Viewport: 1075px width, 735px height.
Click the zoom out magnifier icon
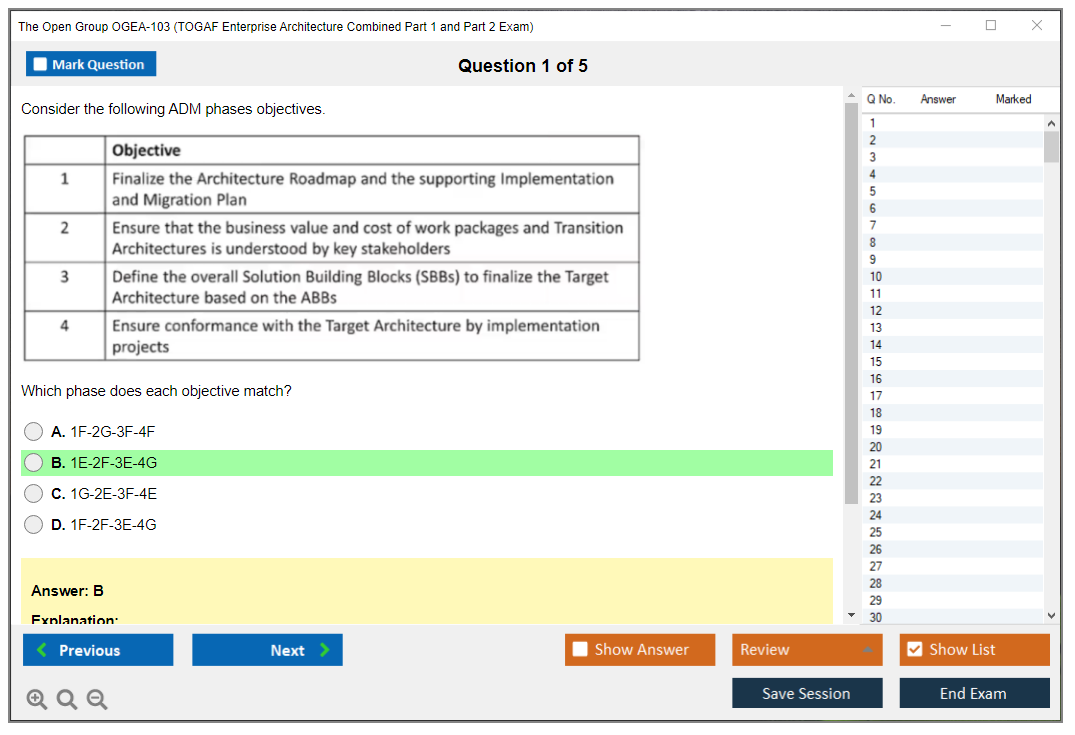[x=97, y=700]
